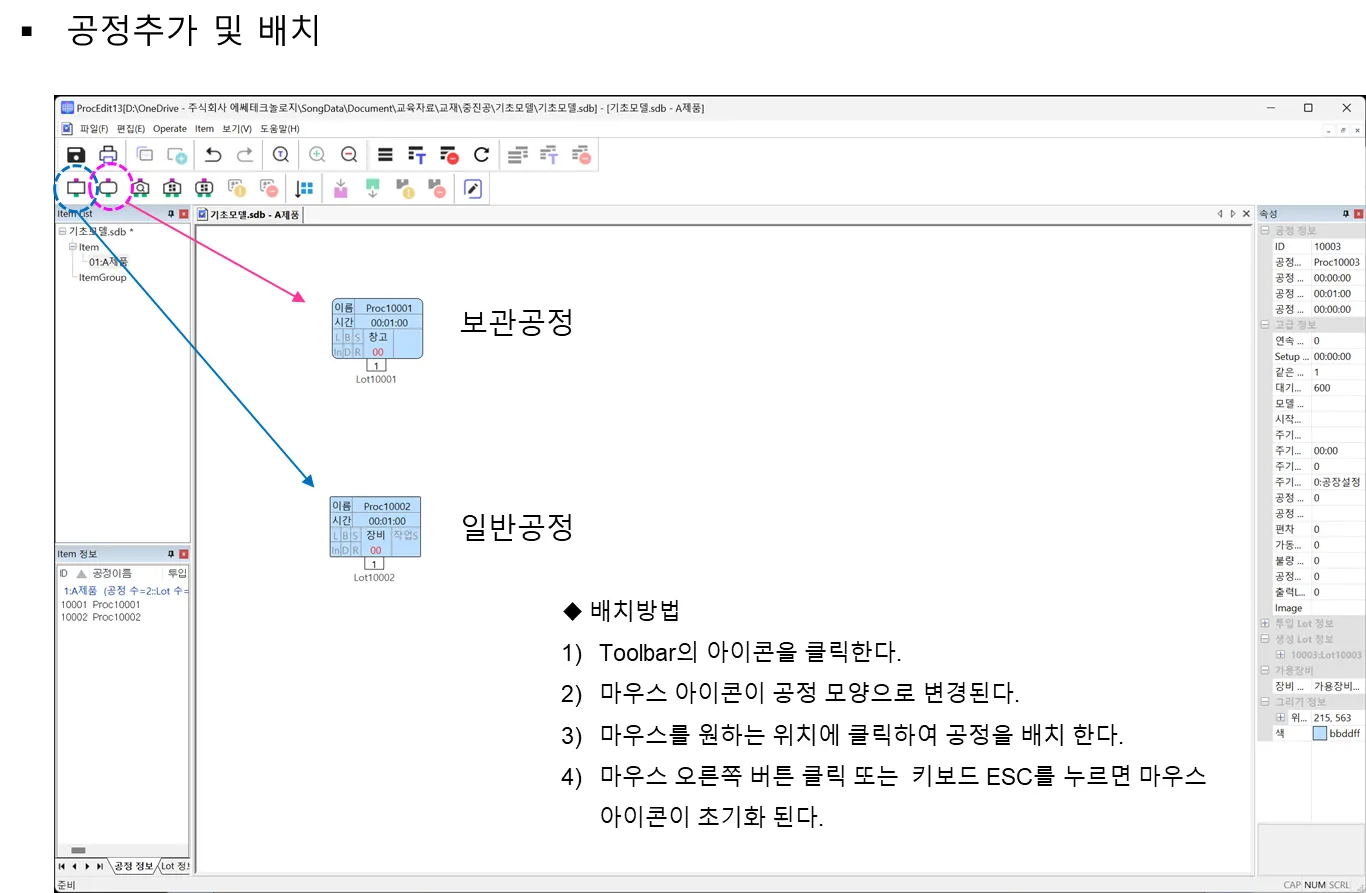Click the bbddff color swatch
Viewport: 1366px width, 893px height.
(x=1319, y=733)
